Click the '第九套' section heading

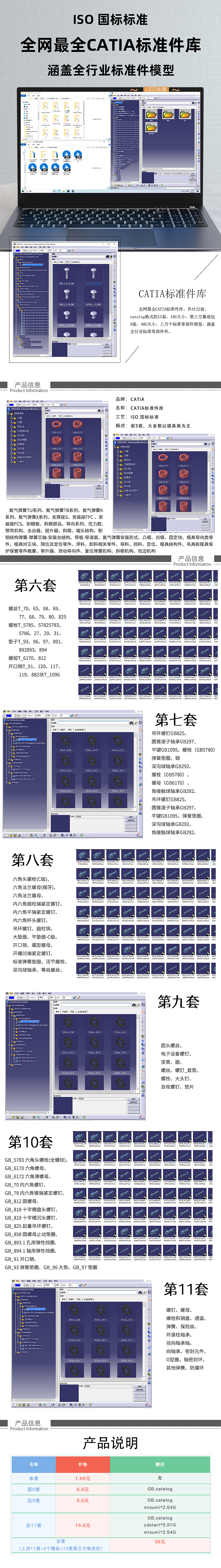pos(178,1001)
